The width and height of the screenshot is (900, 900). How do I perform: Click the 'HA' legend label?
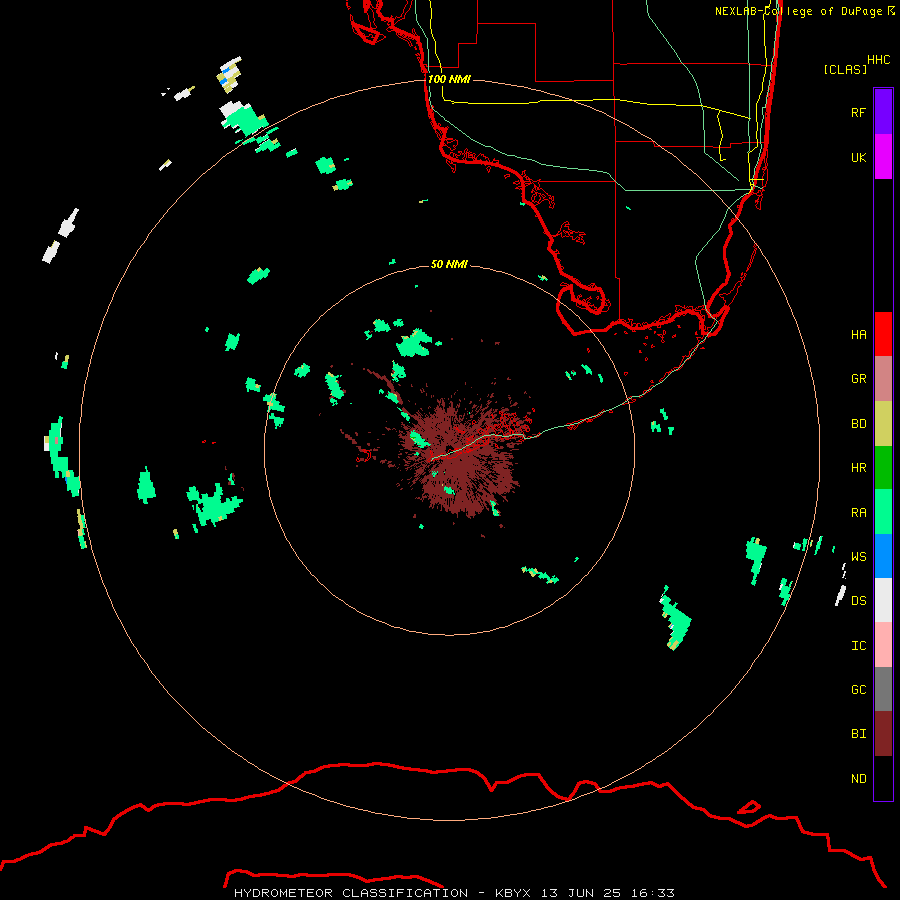tap(858, 335)
